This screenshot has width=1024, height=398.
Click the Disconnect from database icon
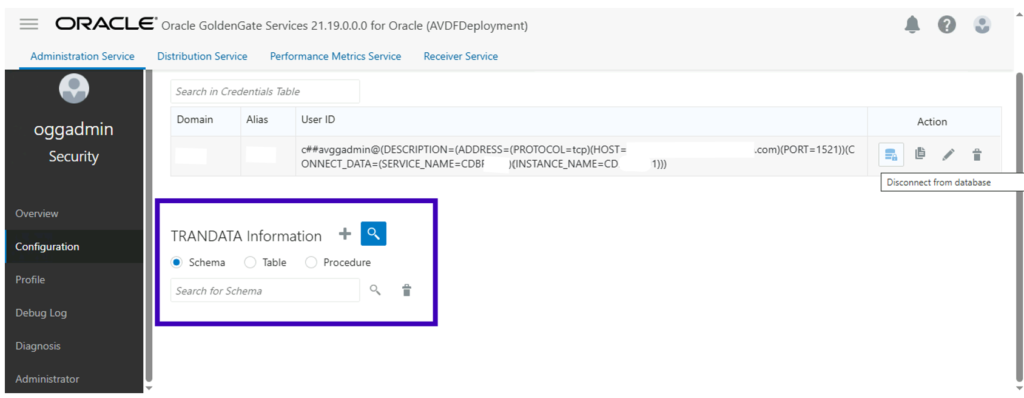(891, 154)
